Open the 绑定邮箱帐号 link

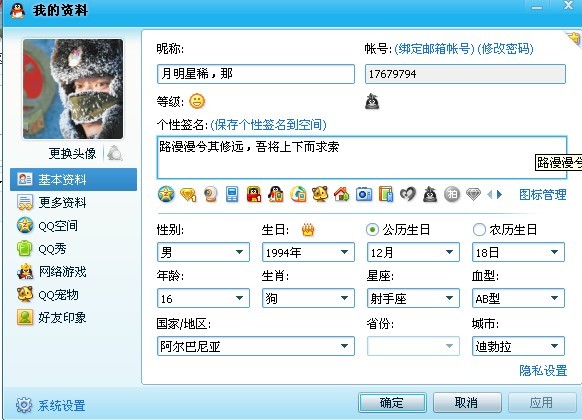[435, 49]
